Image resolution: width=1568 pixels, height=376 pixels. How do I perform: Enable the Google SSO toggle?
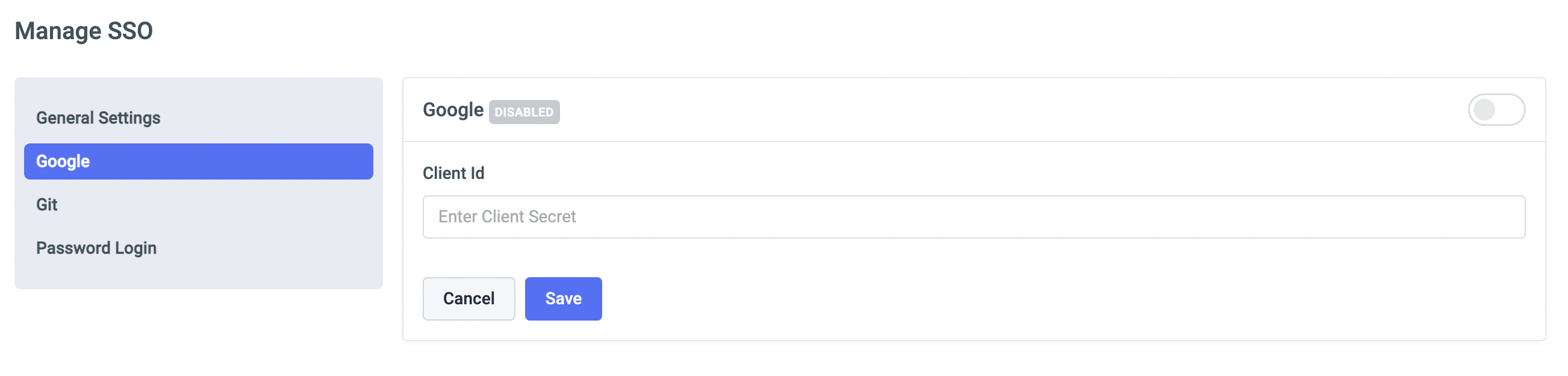(1496, 110)
